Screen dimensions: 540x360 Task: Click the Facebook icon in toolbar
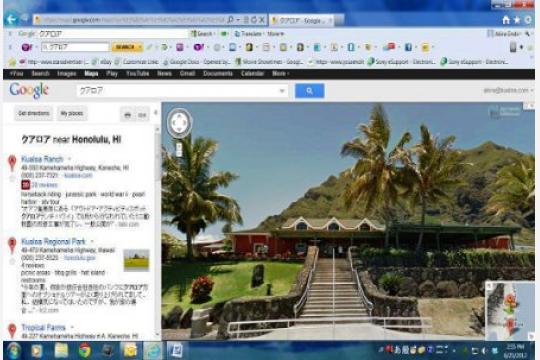408,47
